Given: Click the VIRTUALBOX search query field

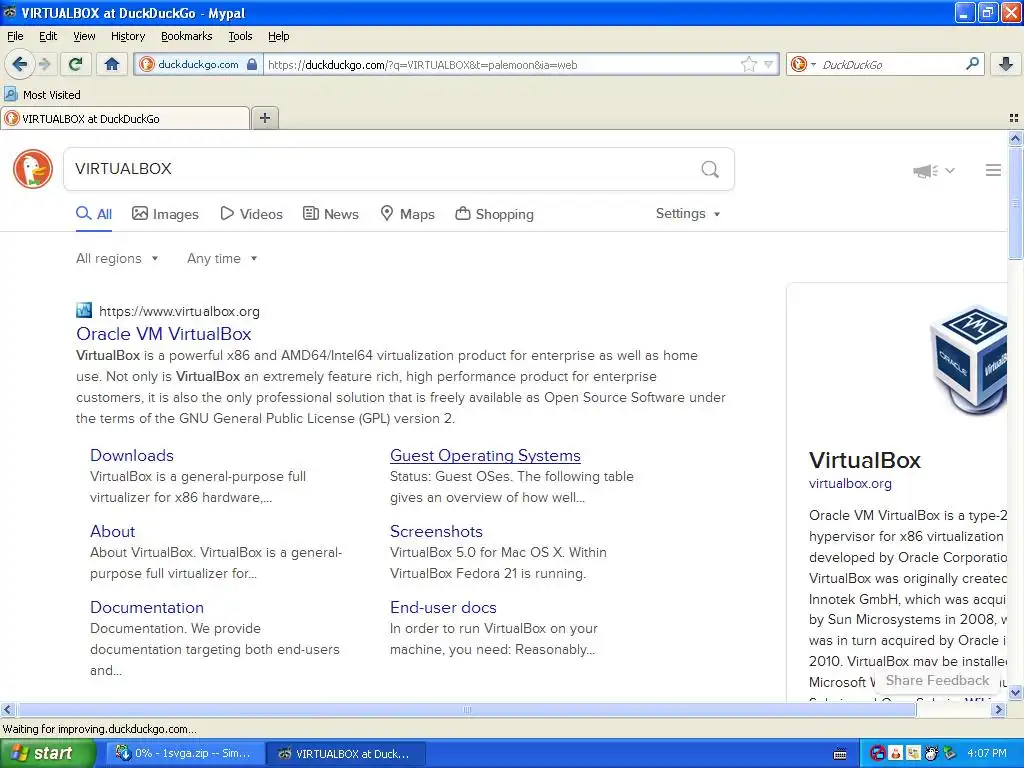Looking at the screenshot, I should coord(379,169).
